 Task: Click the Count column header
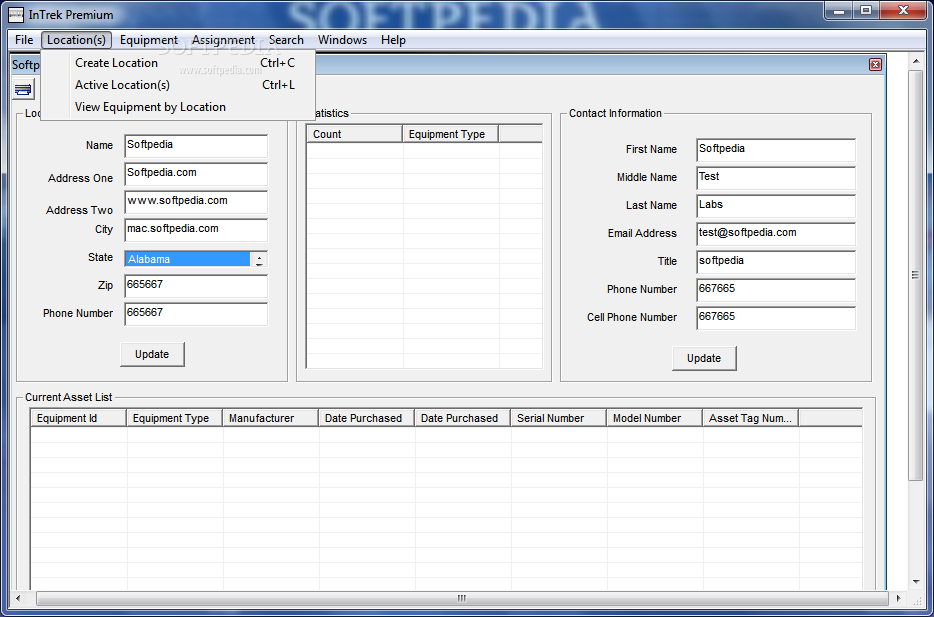[355, 134]
